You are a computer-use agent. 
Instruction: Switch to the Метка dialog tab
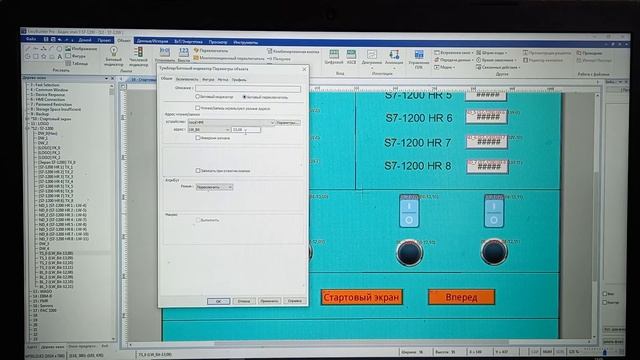click(x=223, y=80)
